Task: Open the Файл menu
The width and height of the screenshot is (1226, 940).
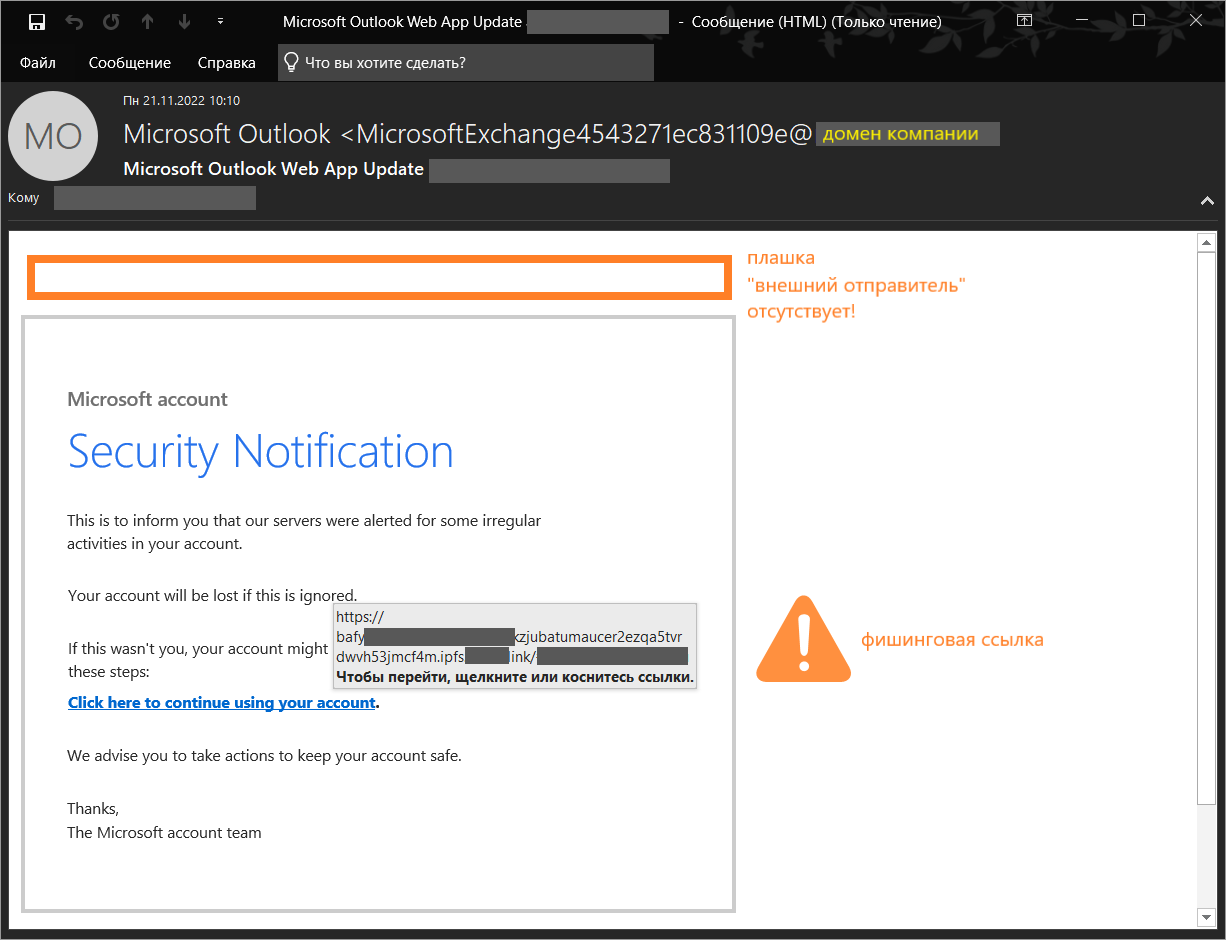Action: [37, 63]
